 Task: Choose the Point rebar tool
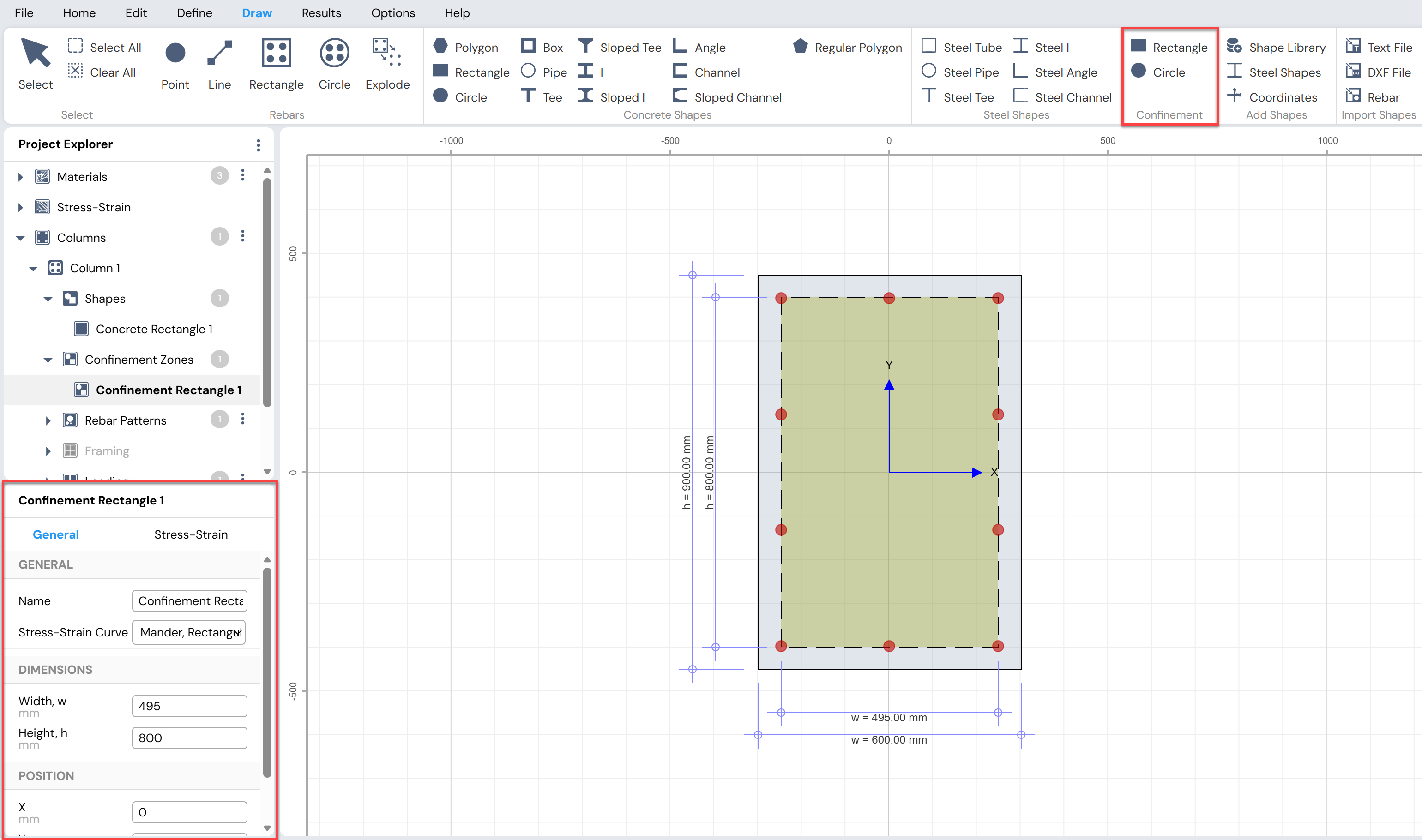pyautogui.click(x=175, y=64)
